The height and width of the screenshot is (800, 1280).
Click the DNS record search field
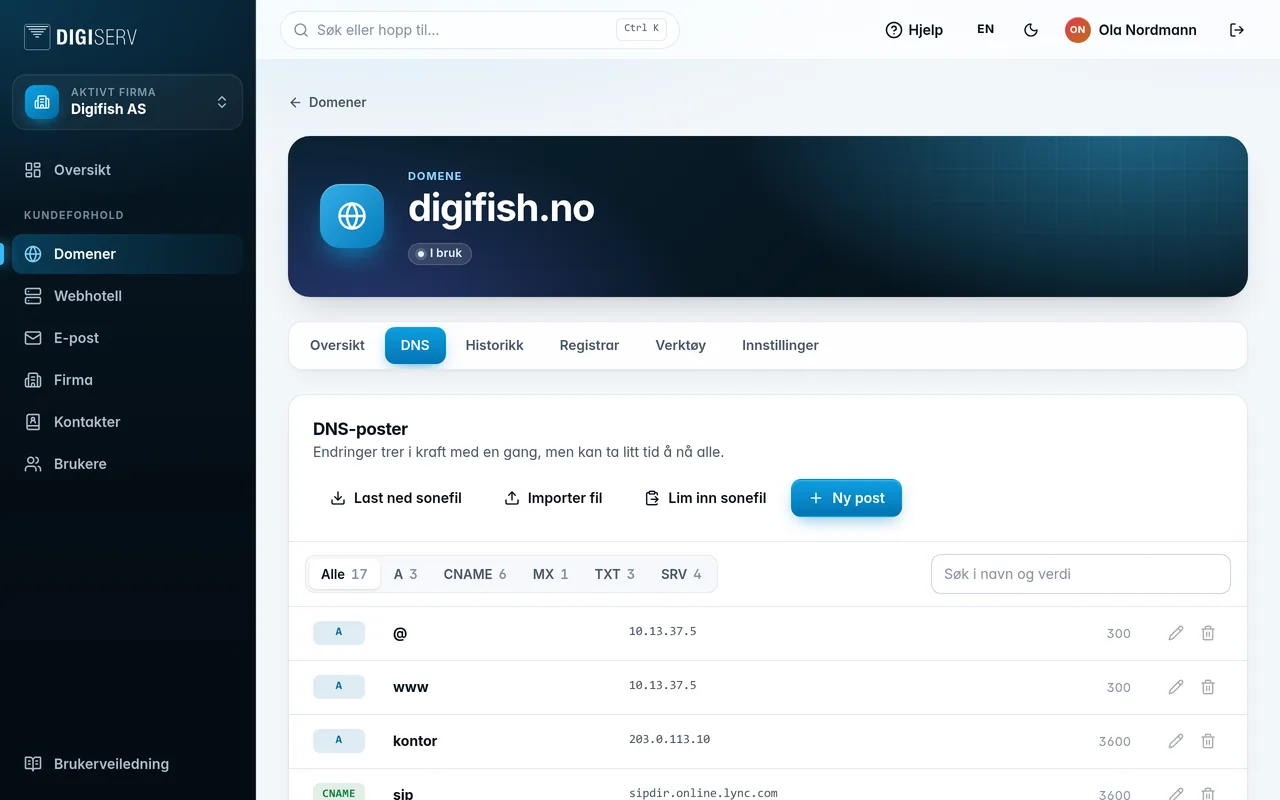coord(1081,574)
